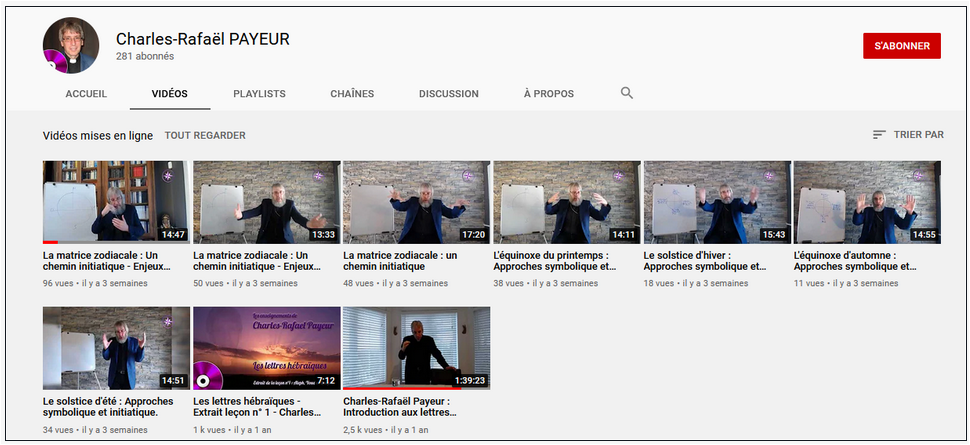This screenshot has height=445, width=970.
Task: Open the 15:43 solstice d'hiver thumbnail
Action: click(x=717, y=202)
